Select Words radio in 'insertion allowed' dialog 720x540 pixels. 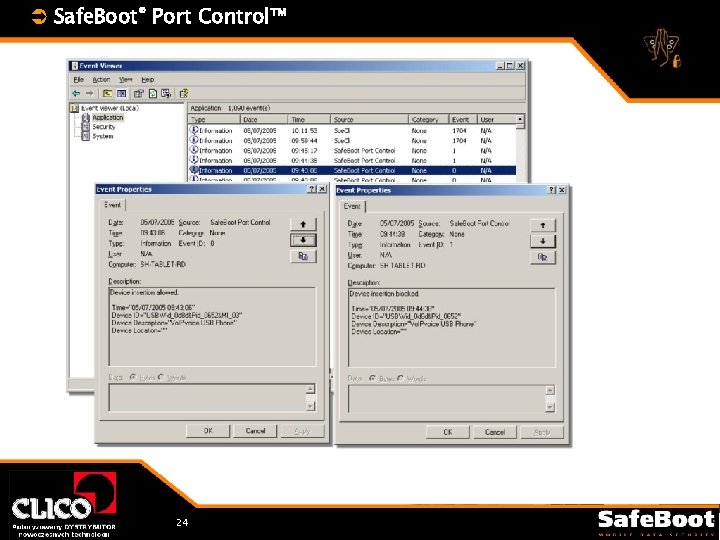[161, 377]
